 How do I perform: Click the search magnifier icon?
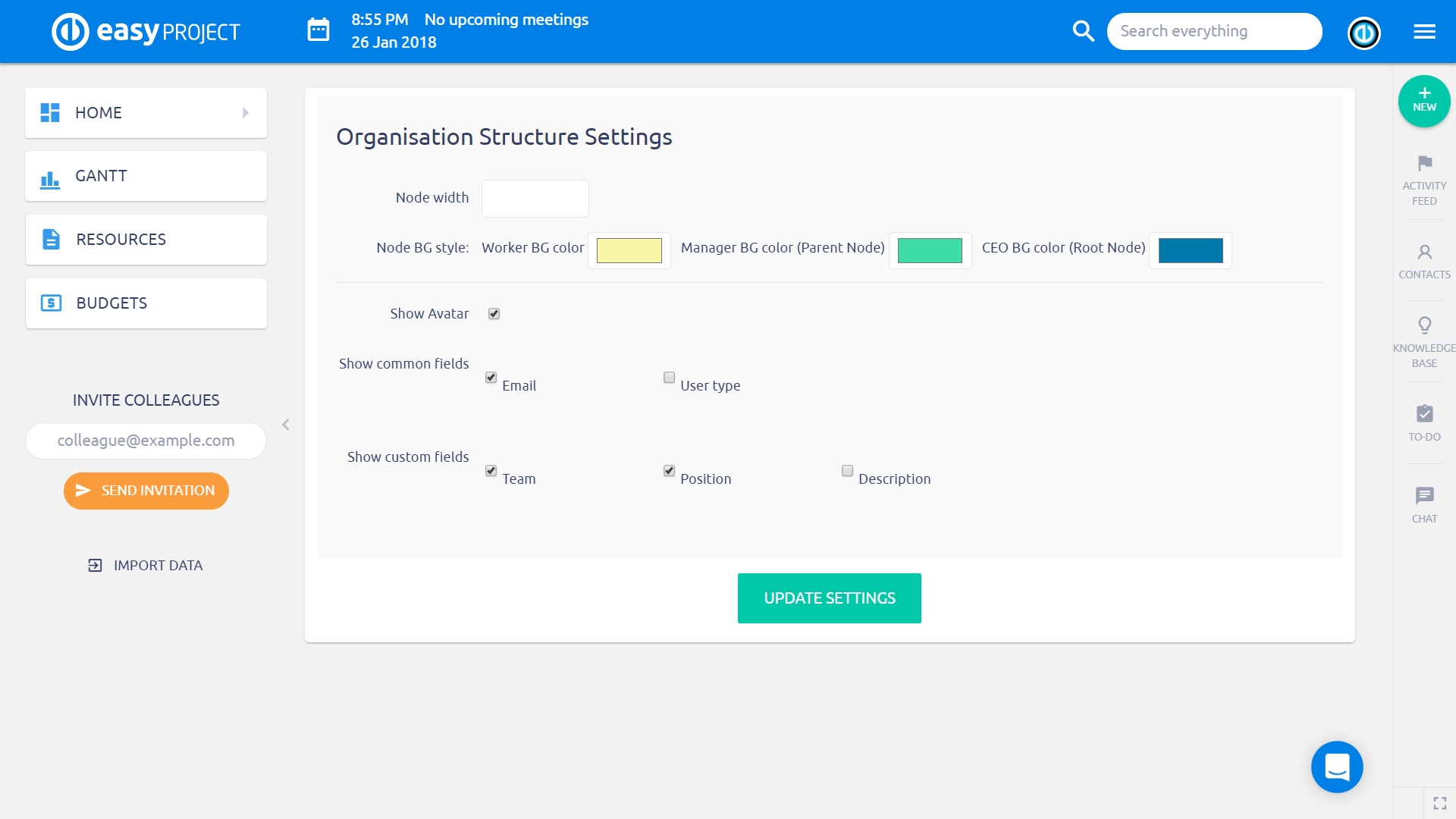[1083, 31]
